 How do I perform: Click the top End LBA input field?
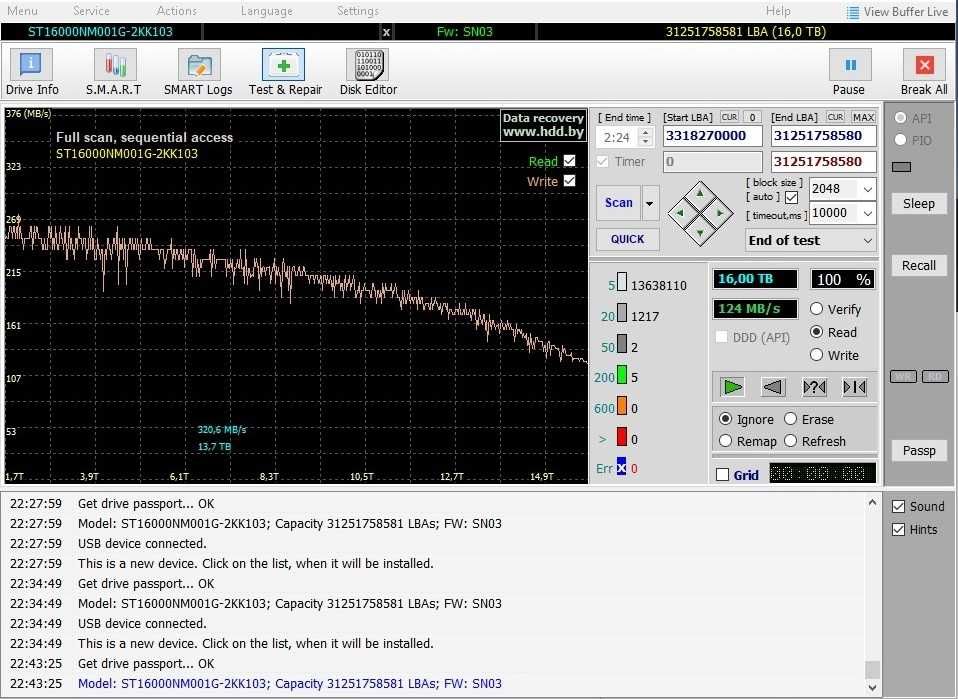[823, 136]
